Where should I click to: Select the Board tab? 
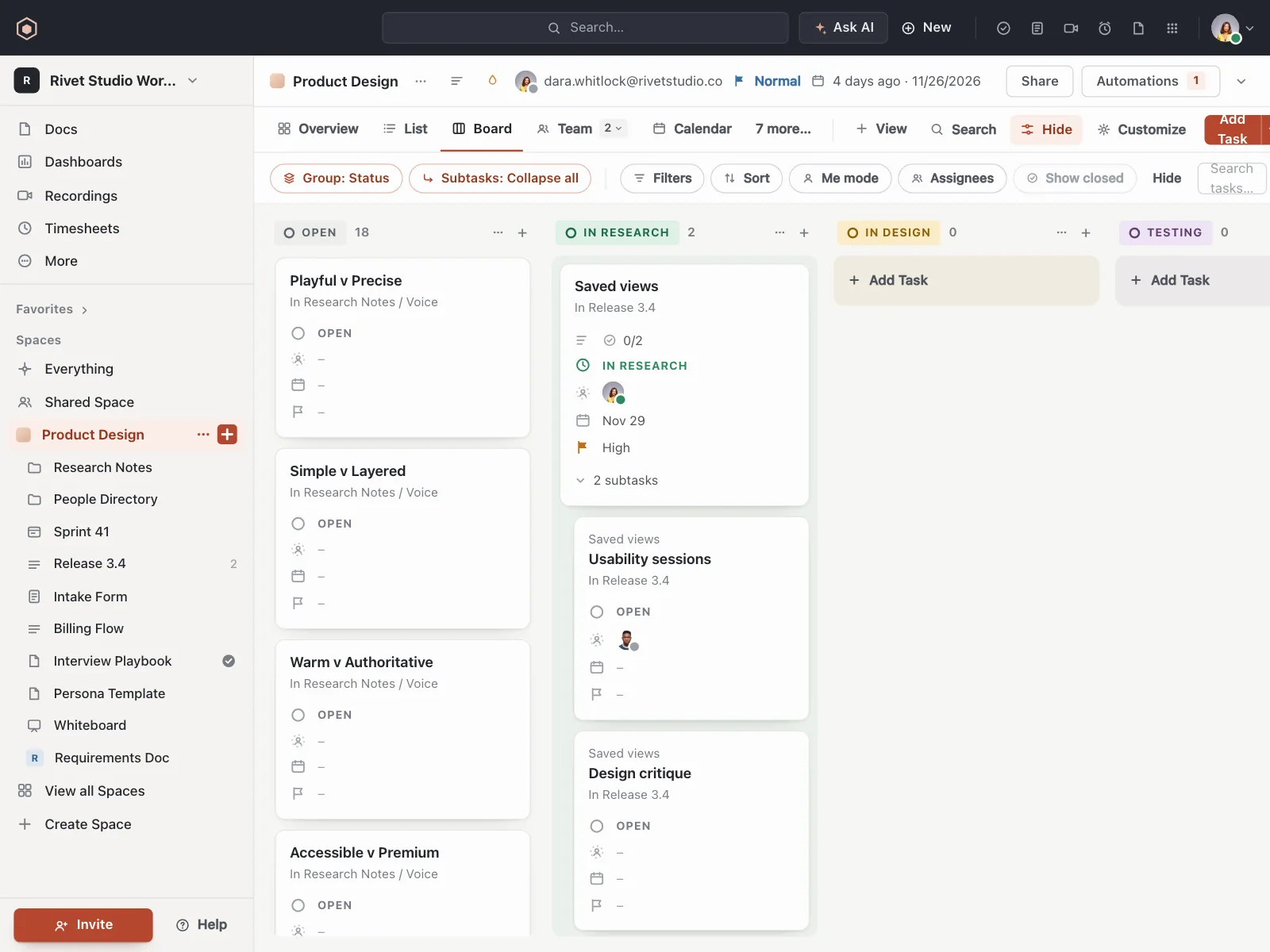(x=482, y=129)
